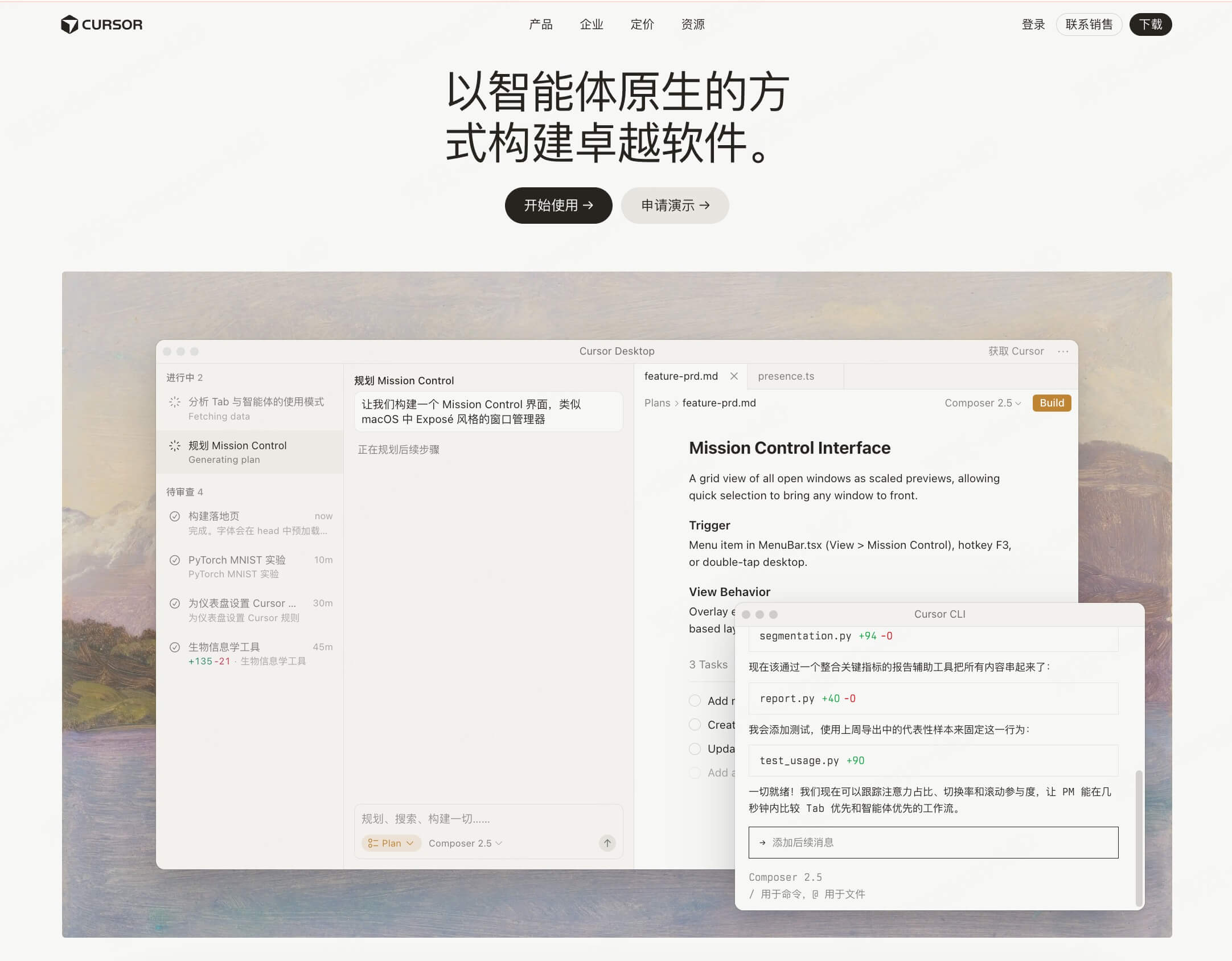Click the 申请演示 button
Screen dimensions: 1232x961
click(x=675, y=206)
